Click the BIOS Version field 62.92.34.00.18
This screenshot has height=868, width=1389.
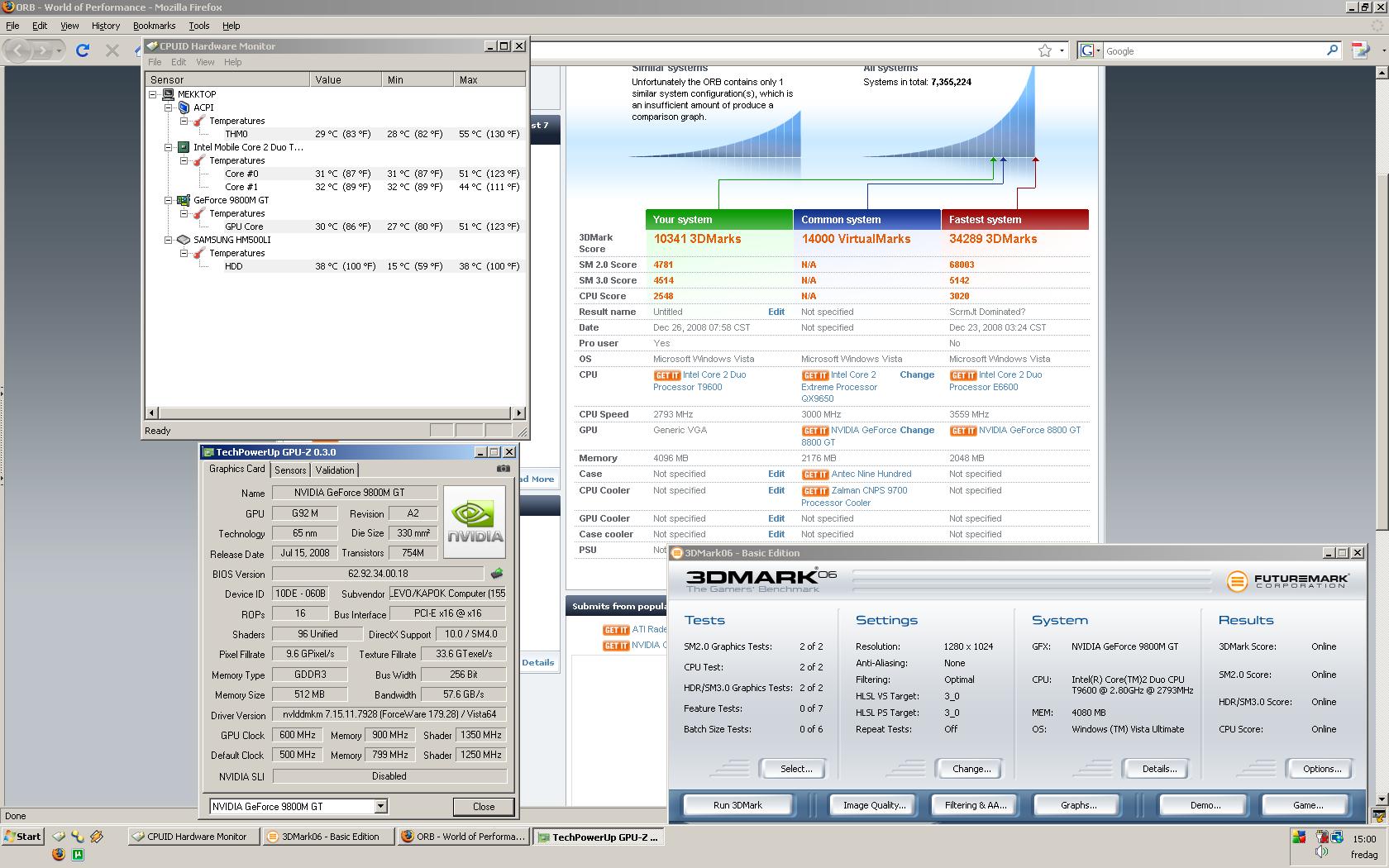(378, 574)
